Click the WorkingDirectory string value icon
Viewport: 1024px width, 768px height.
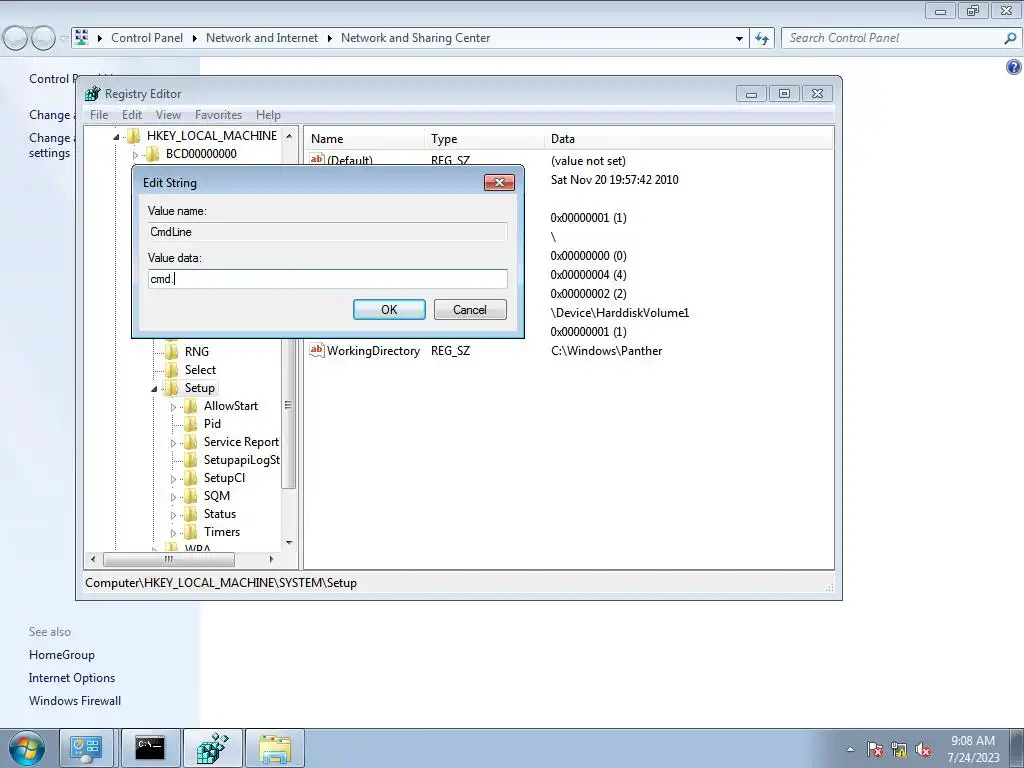tap(317, 350)
